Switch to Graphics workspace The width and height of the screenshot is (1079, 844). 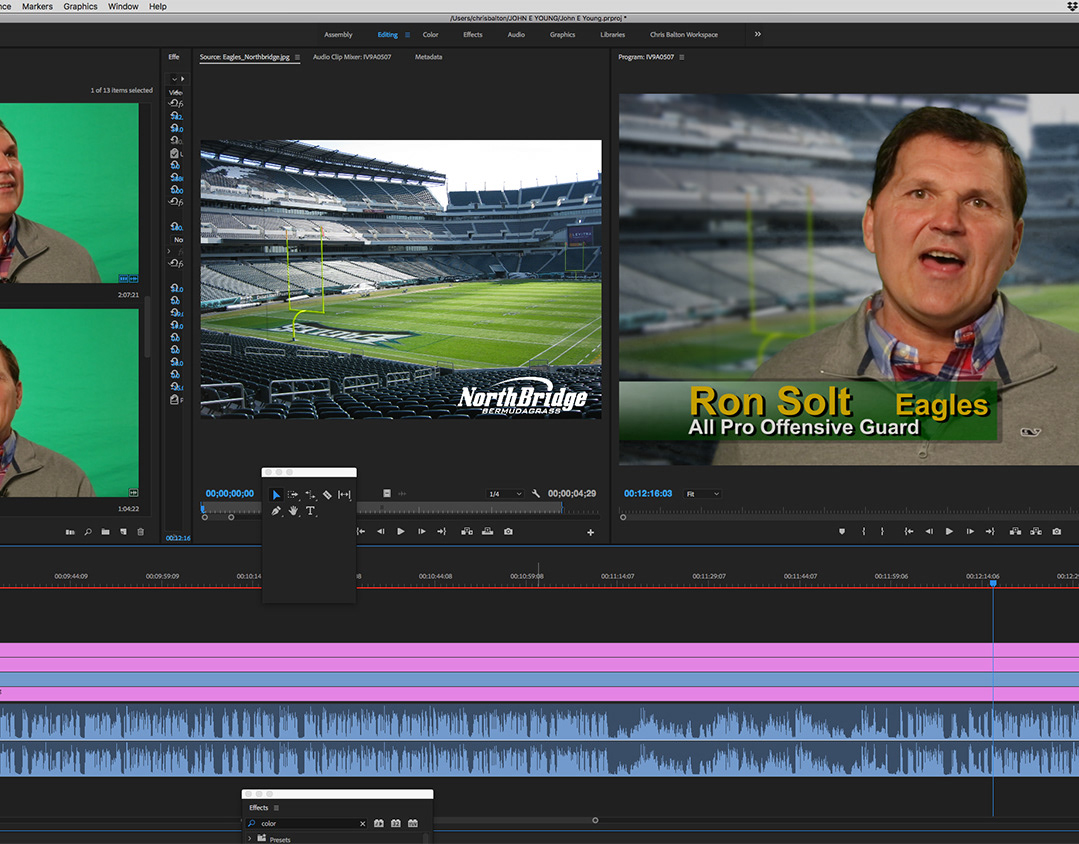tap(562, 34)
